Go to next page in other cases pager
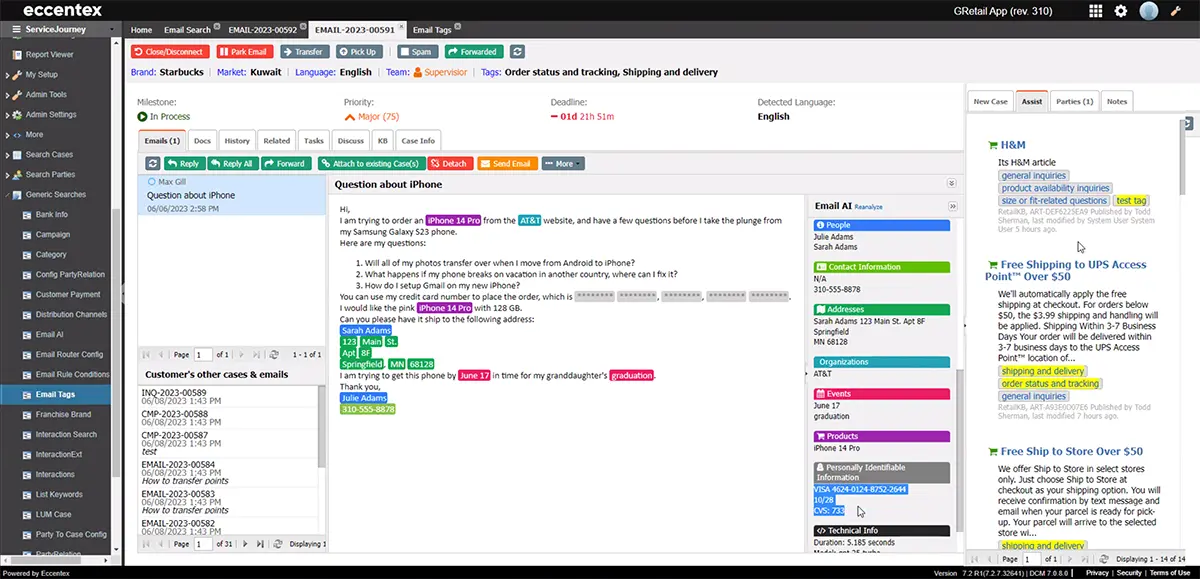The image size is (1200, 579). pos(247,544)
